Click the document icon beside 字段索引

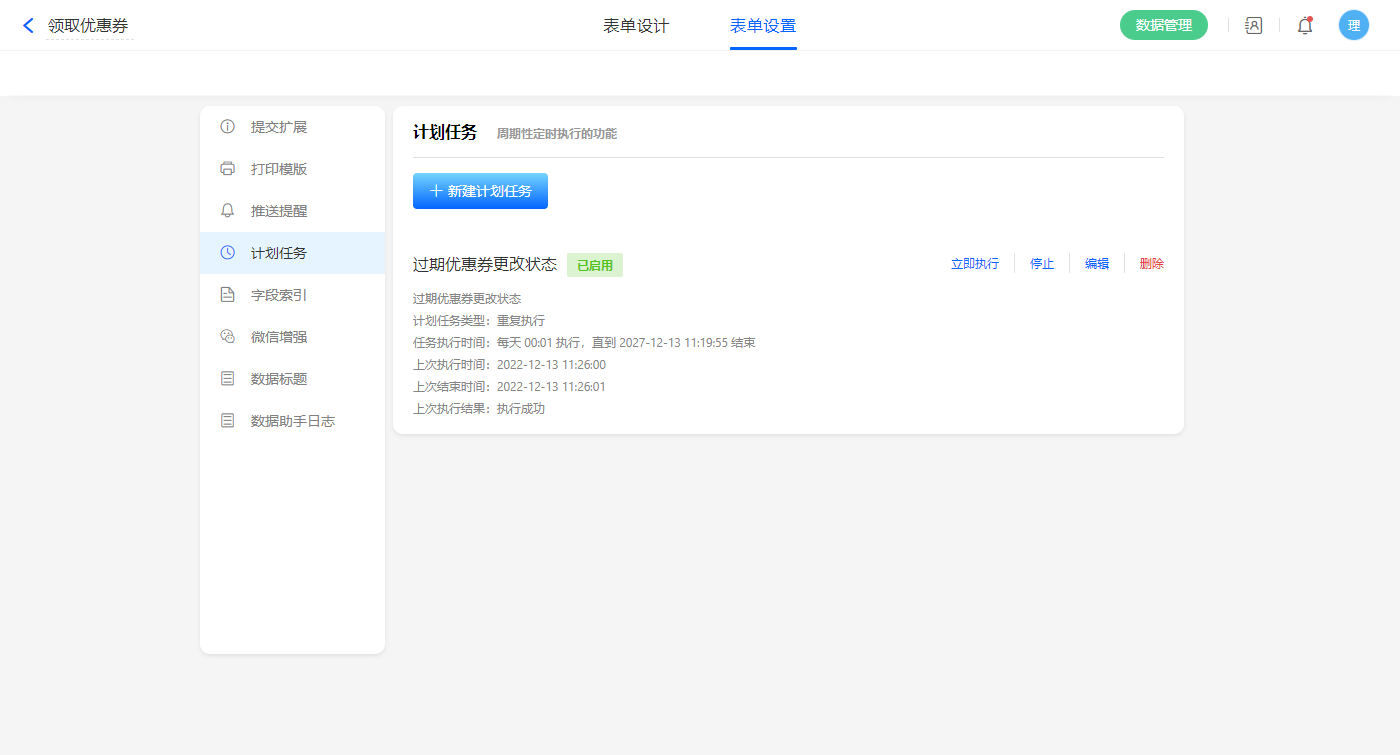click(x=228, y=295)
